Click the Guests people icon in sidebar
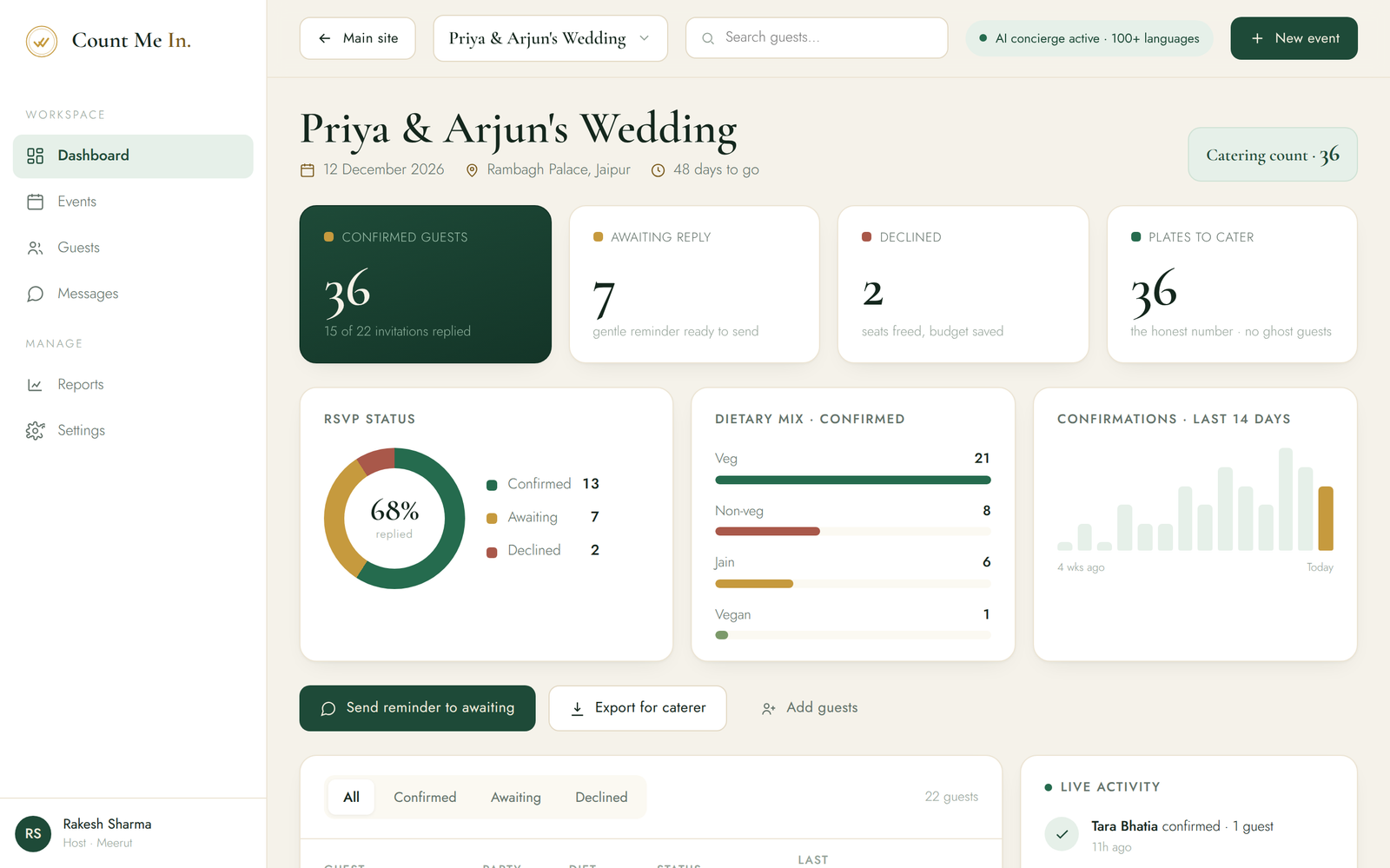The image size is (1390, 868). [x=36, y=248]
